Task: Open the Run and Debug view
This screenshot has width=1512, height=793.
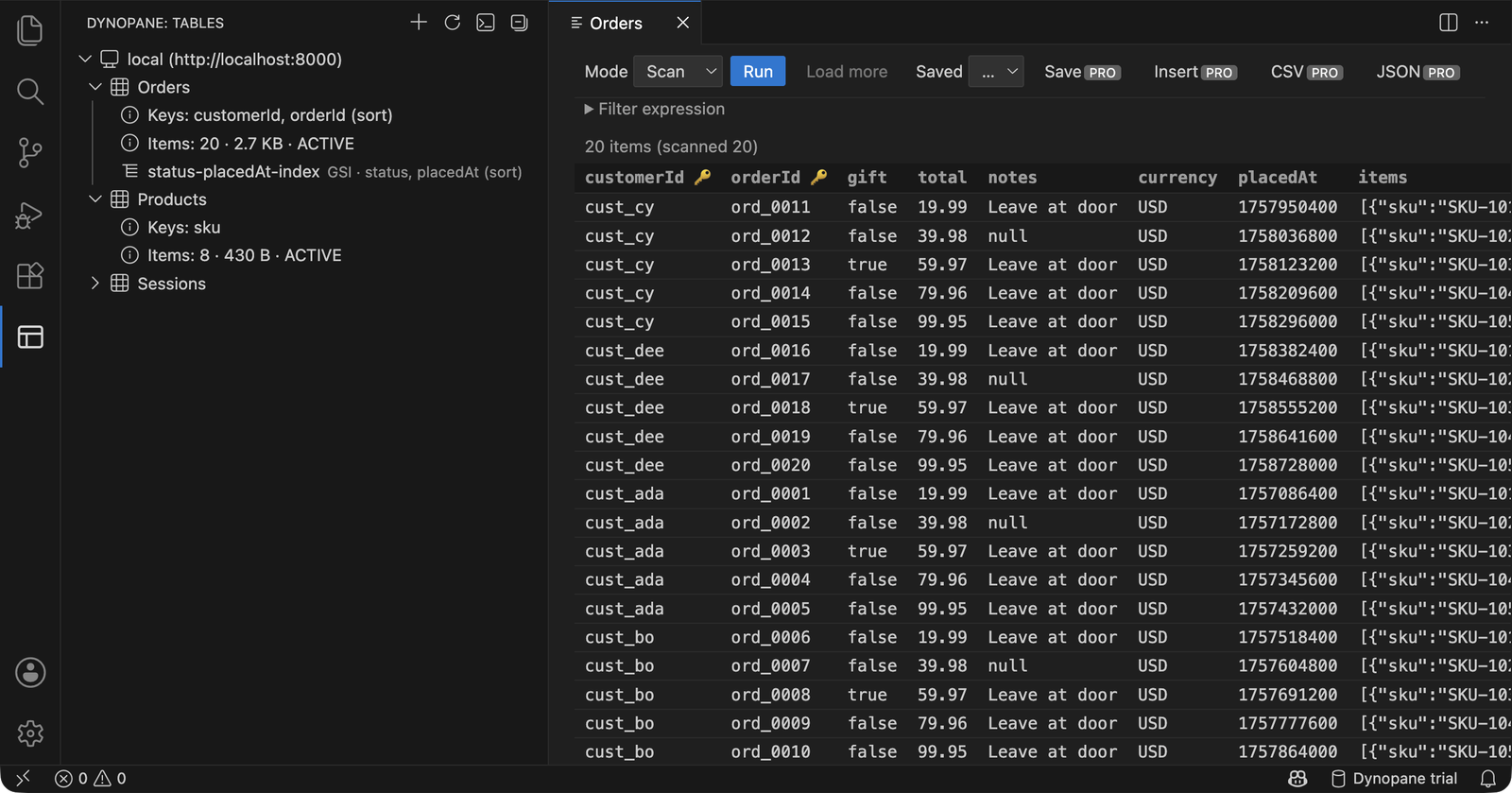Action: tap(30, 215)
